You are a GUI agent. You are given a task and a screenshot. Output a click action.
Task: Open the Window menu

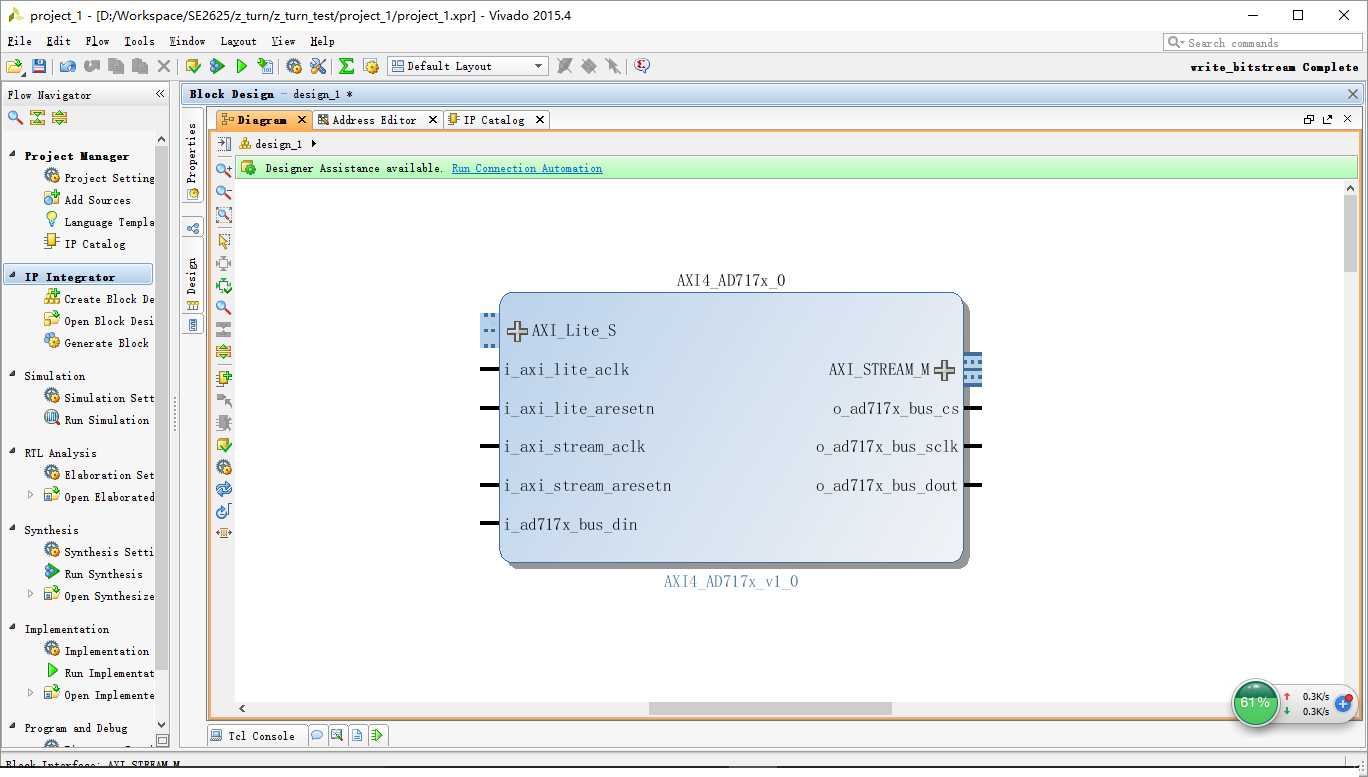[187, 41]
